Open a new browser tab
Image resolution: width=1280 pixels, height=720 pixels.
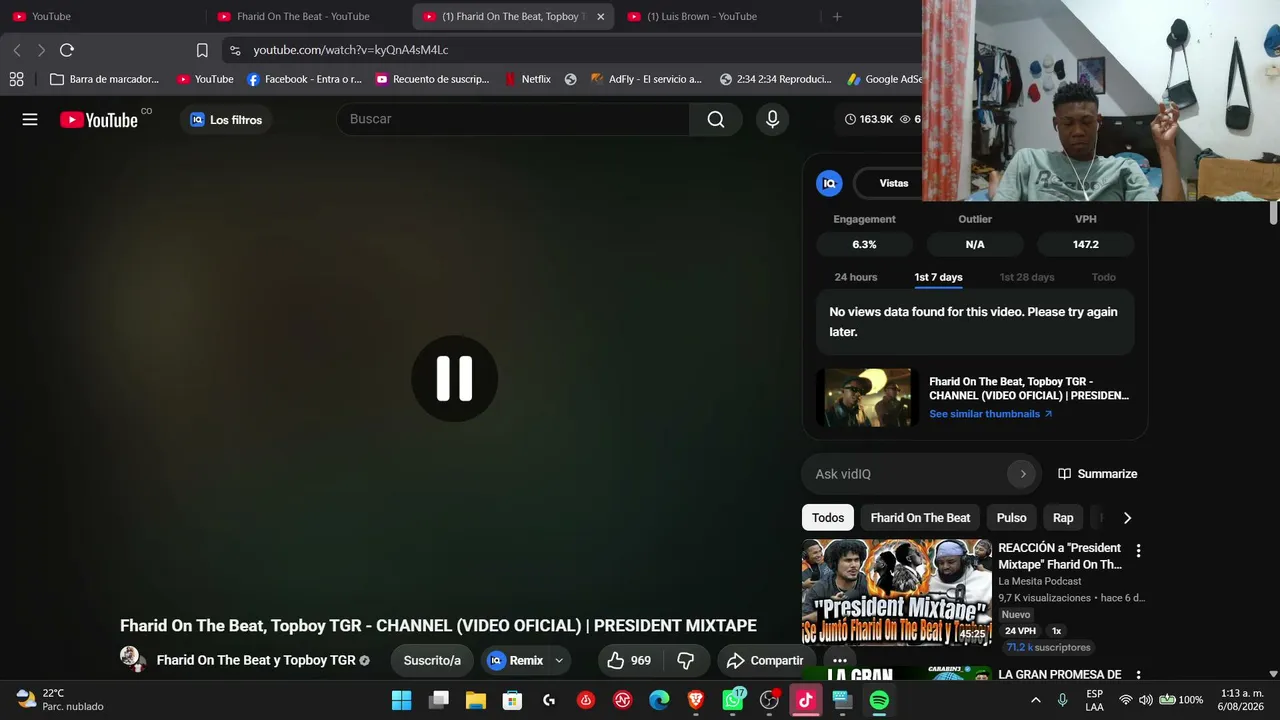click(837, 16)
